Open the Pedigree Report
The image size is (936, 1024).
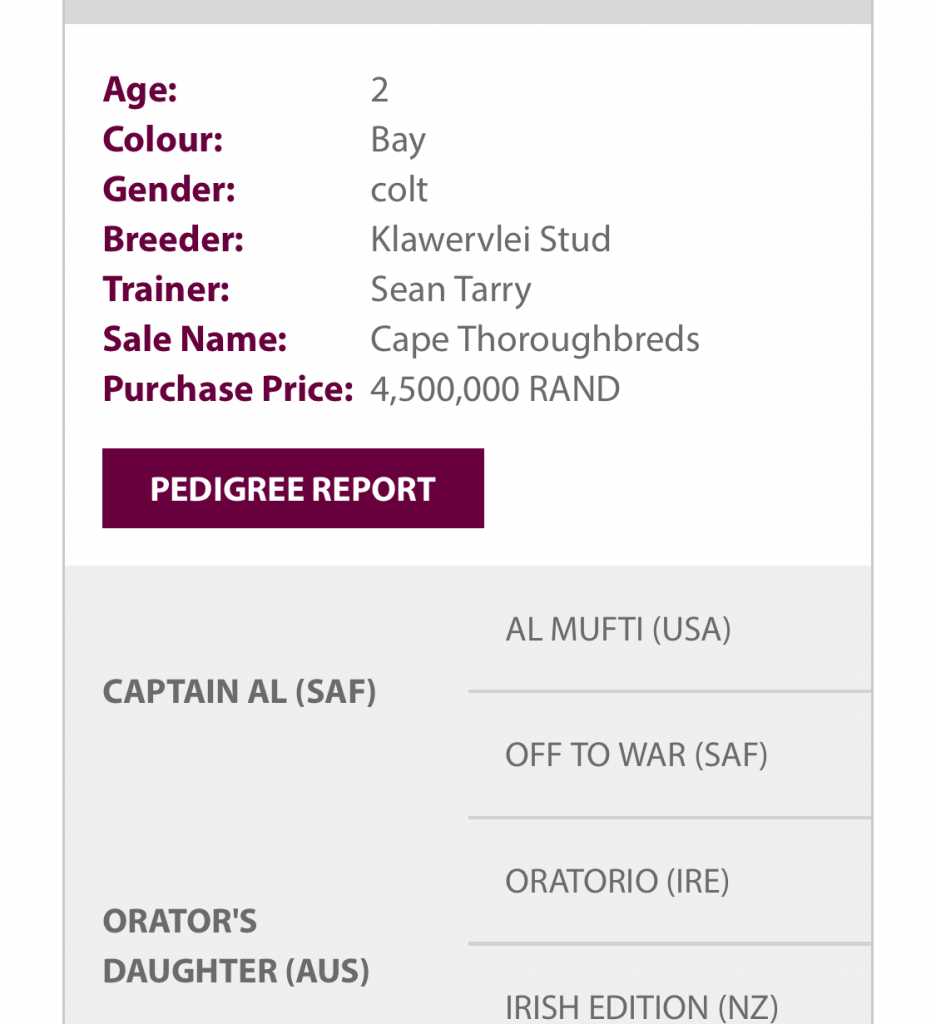pos(292,488)
